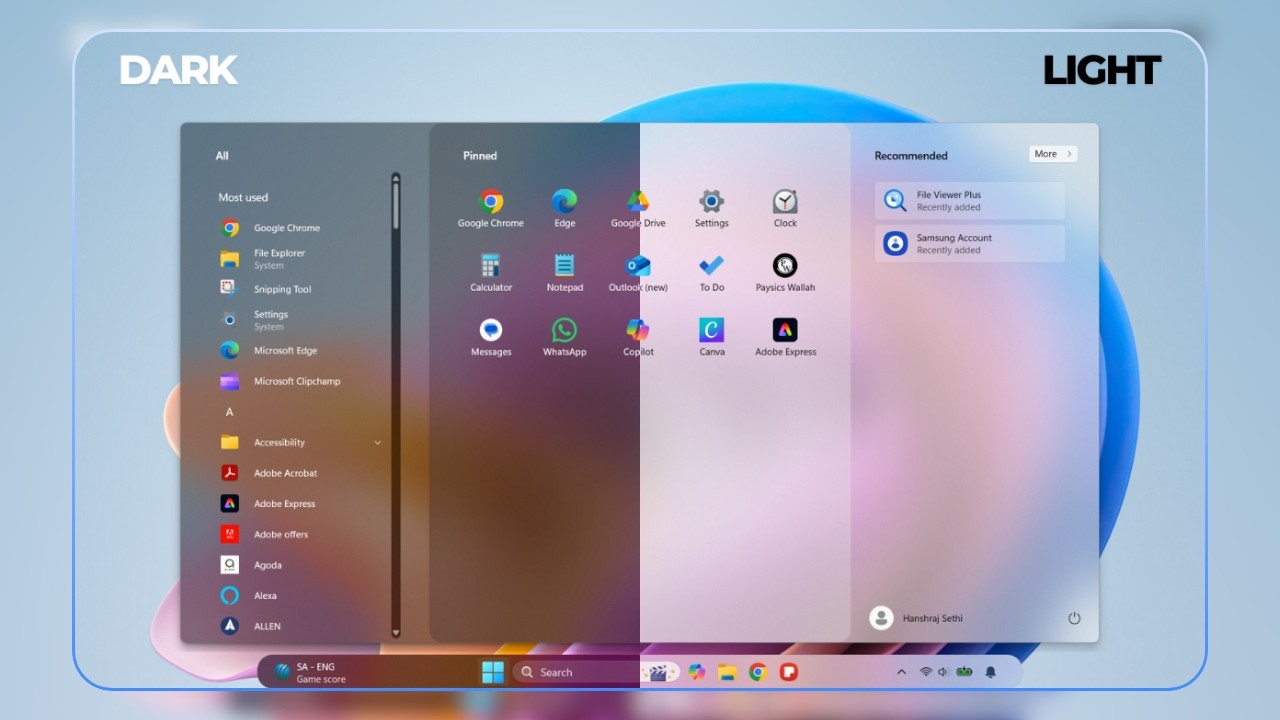Open Paysics Wallah app
Viewport: 1280px width, 720px height.
[785, 273]
